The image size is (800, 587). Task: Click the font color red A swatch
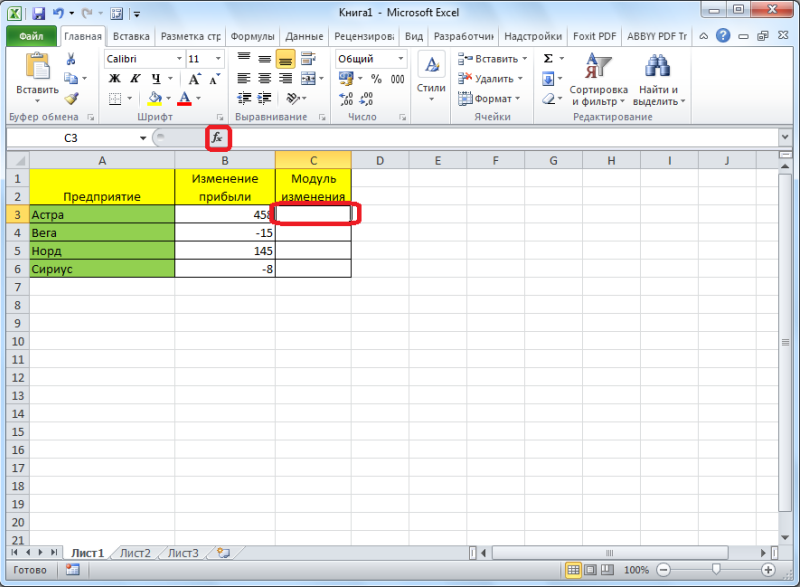185,98
